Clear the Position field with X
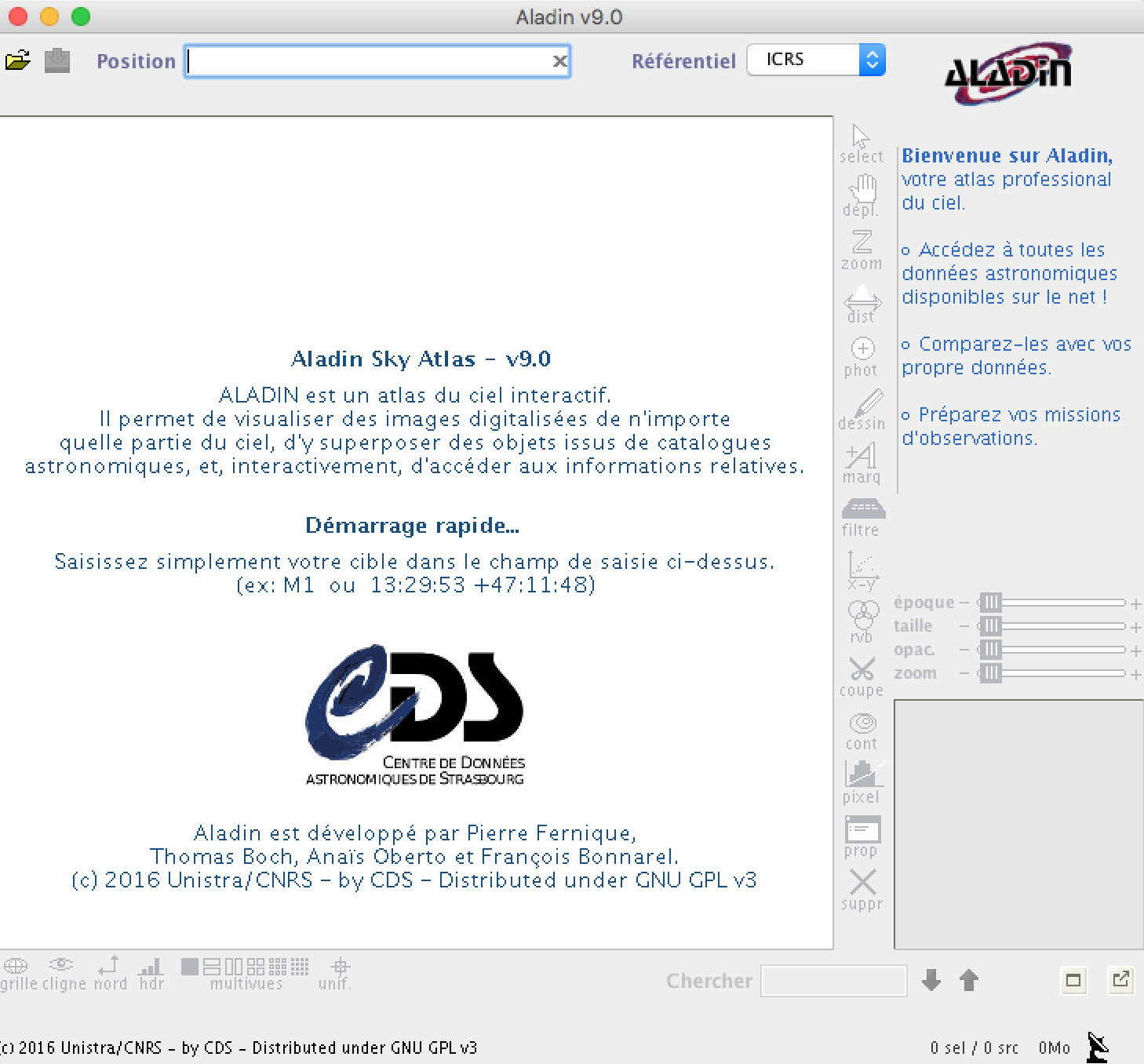Screen dimensions: 1144x1064 (x=559, y=61)
